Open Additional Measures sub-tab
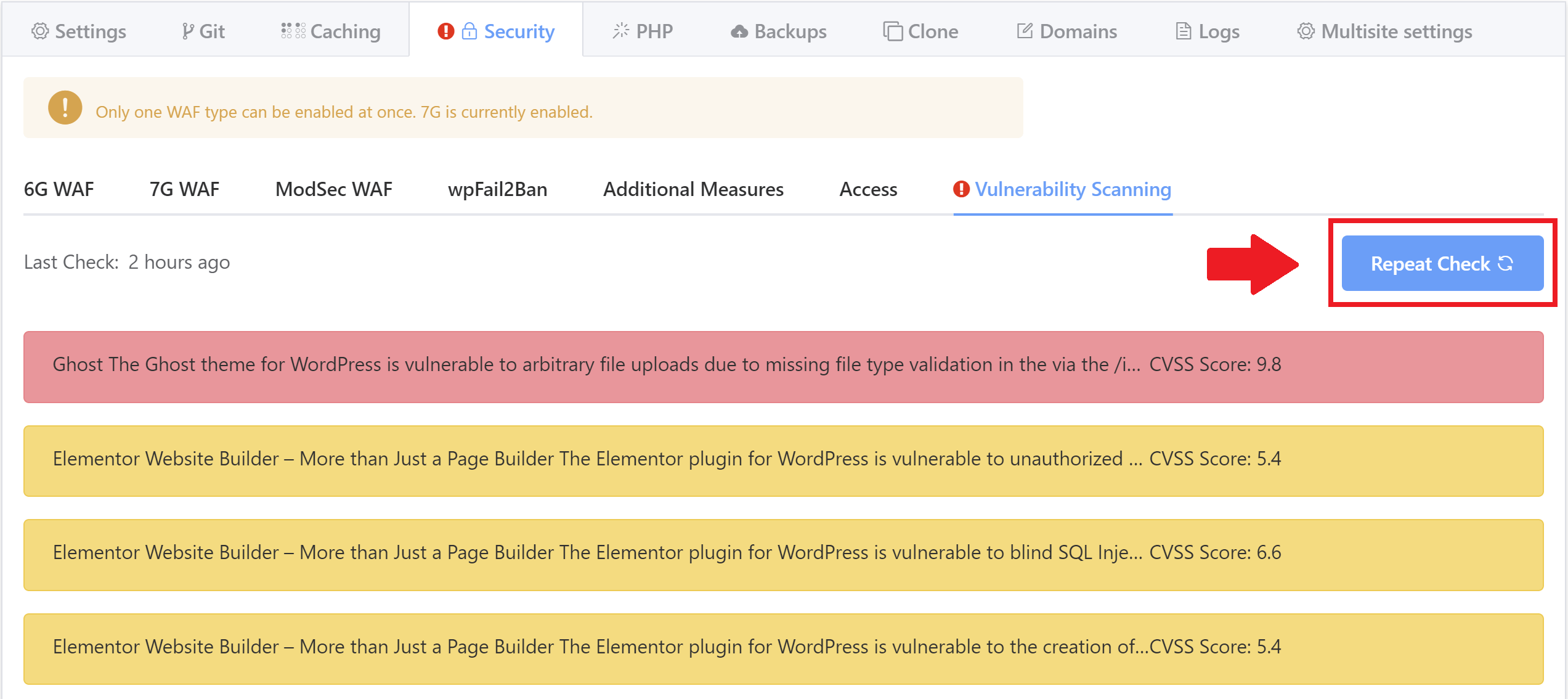The width and height of the screenshot is (1568, 699). pyautogui.click(x=694, y=189)
